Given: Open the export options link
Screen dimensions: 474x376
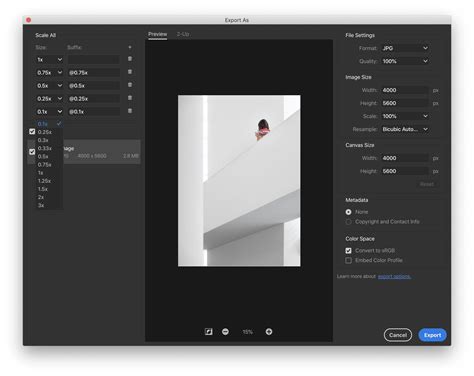Looking at the screenshot, I should point(394,276).
